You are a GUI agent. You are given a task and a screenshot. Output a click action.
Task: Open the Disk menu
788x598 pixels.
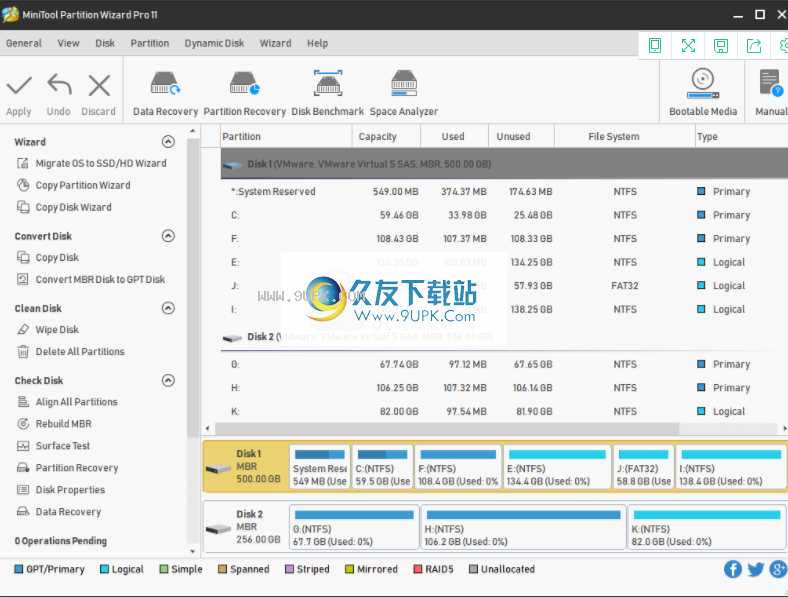[105, 43]
